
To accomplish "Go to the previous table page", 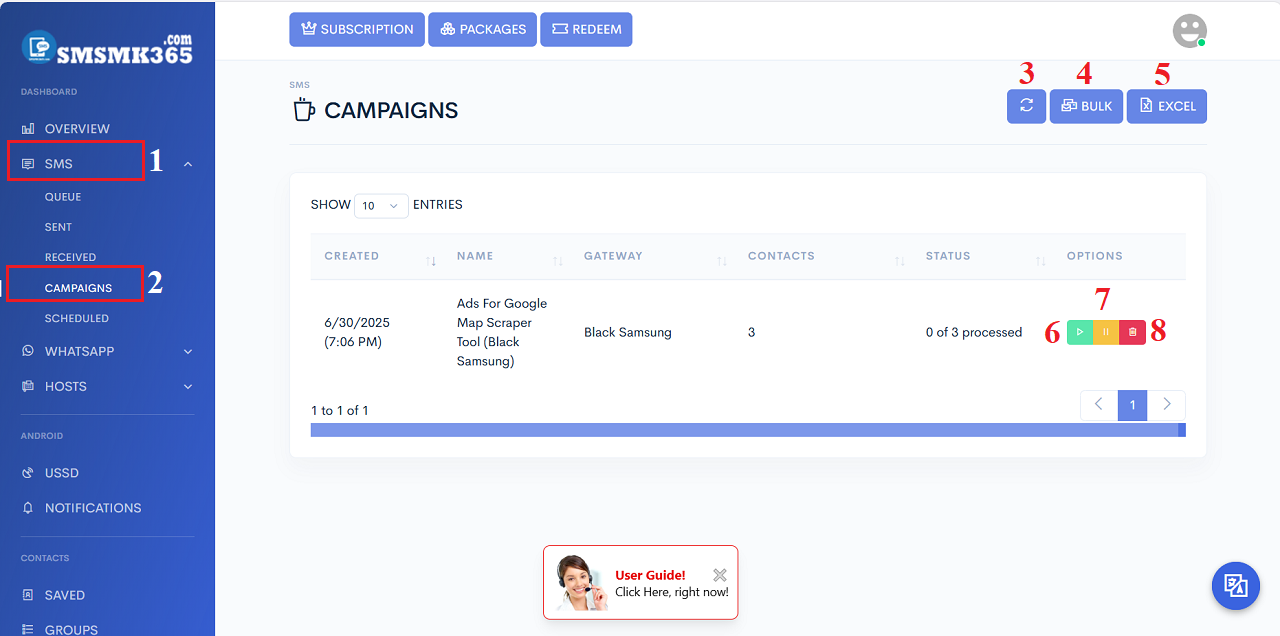I will (x=1099, y=405).
